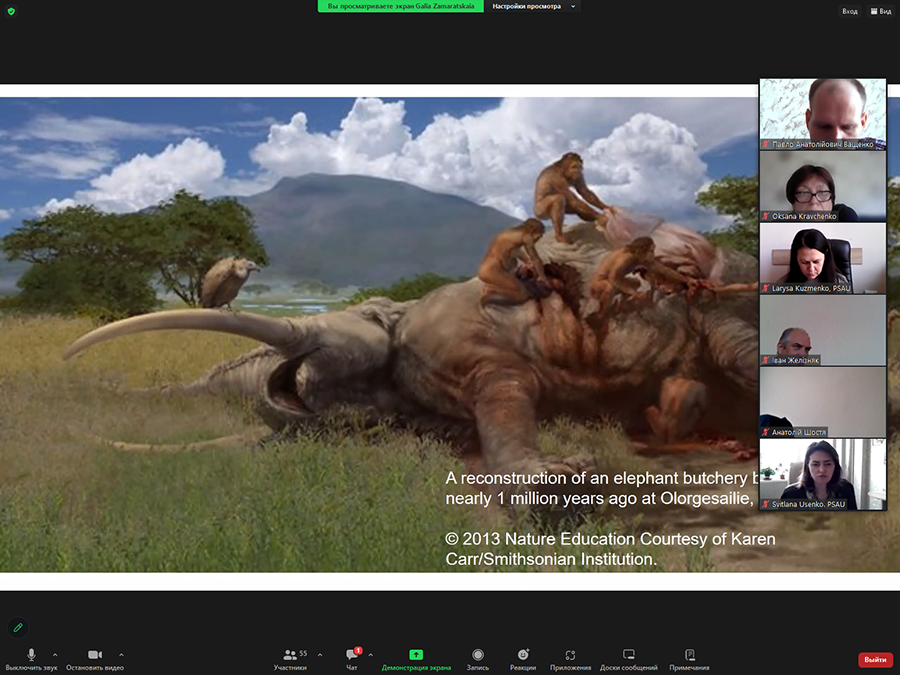This screenshot has width=900, height=675.
Task: Expand the arrow next to Чат
Action: (371, 654)
